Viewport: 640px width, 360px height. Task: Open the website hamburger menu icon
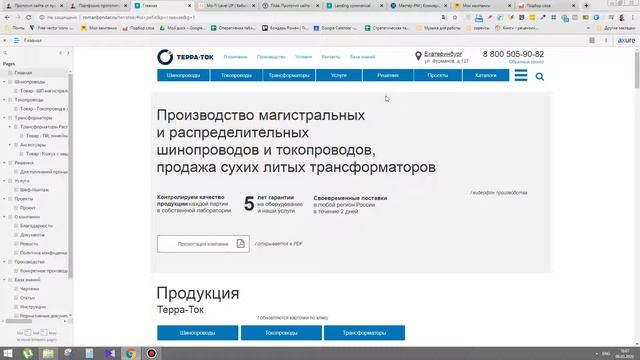click(521, 76)
